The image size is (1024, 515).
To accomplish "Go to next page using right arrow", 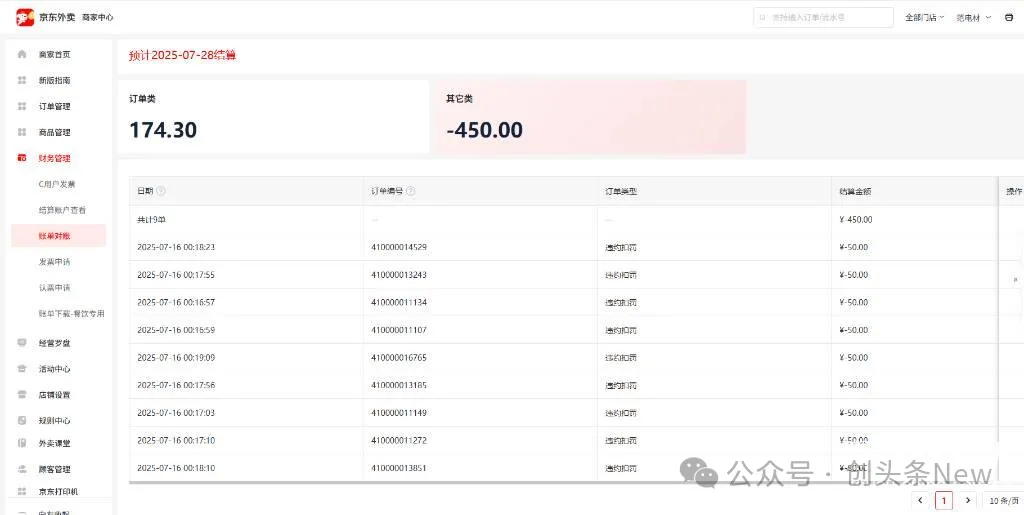I will [x=967, y=500].
